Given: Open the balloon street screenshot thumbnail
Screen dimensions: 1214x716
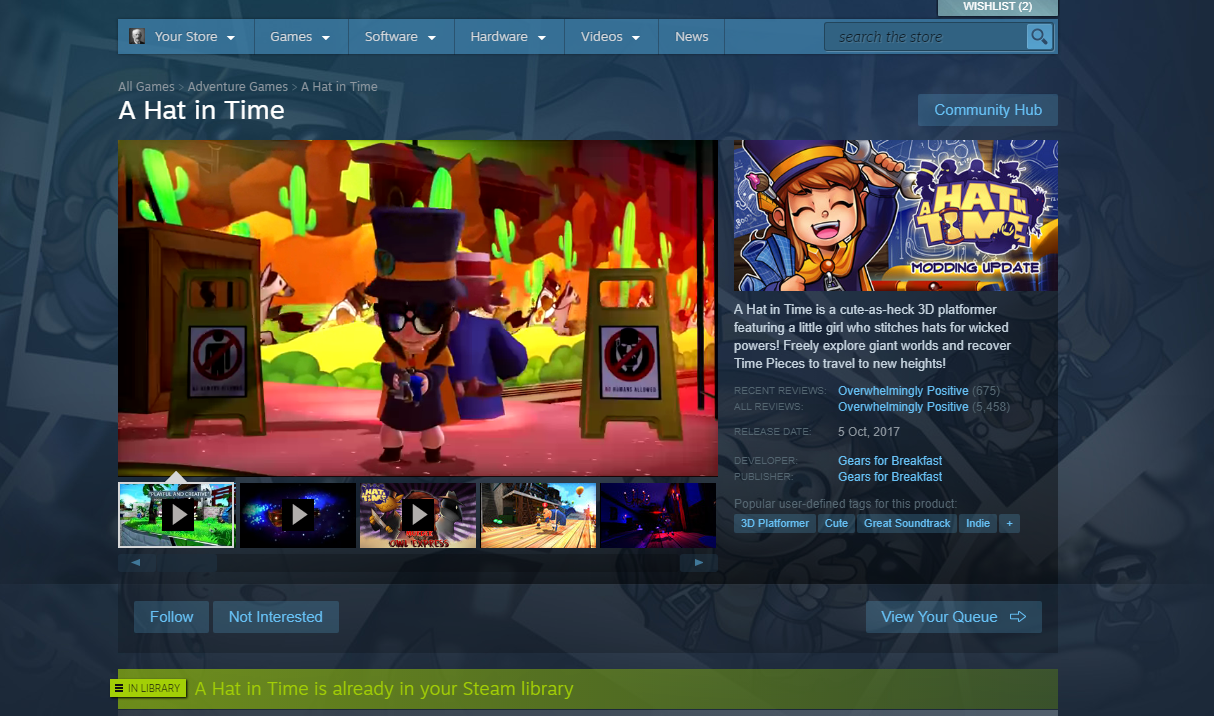Looking at the screenshot, I should tap(539, 515).
